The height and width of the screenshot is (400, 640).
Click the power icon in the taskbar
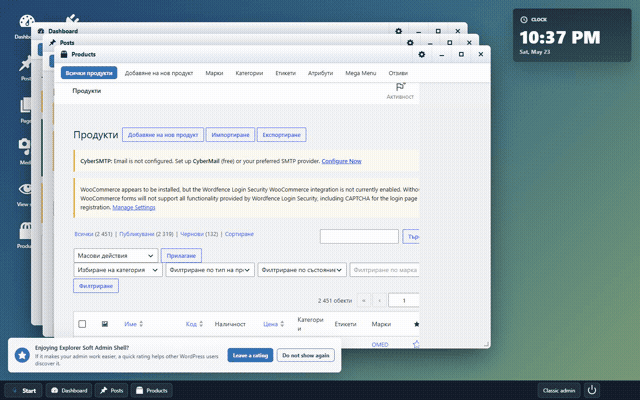tap(592, 391)
